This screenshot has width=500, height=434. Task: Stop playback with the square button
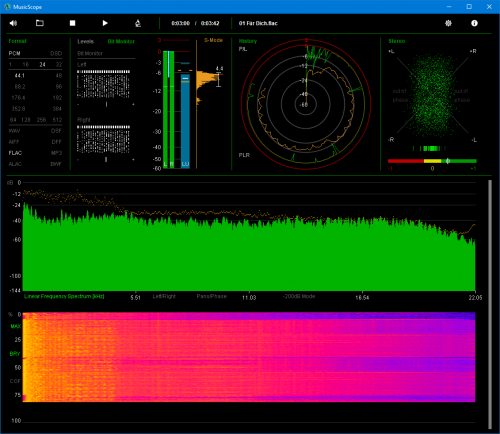coord(72,23)
